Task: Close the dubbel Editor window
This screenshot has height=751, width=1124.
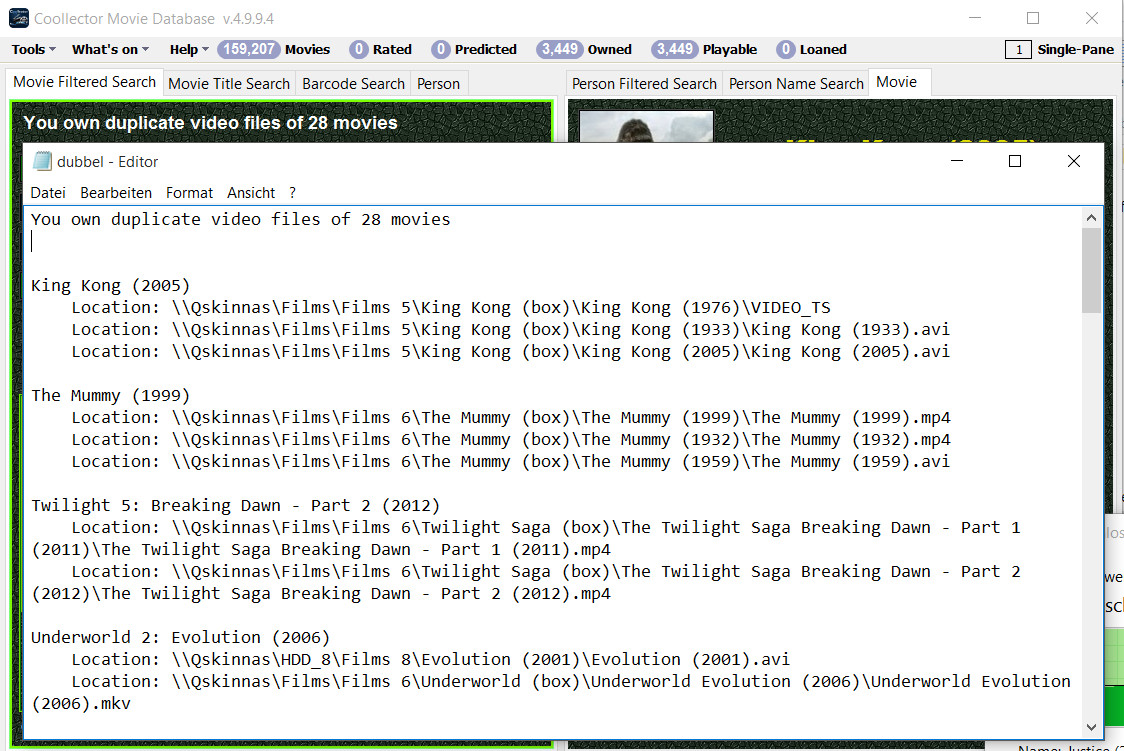Action: click(1074, 161)
